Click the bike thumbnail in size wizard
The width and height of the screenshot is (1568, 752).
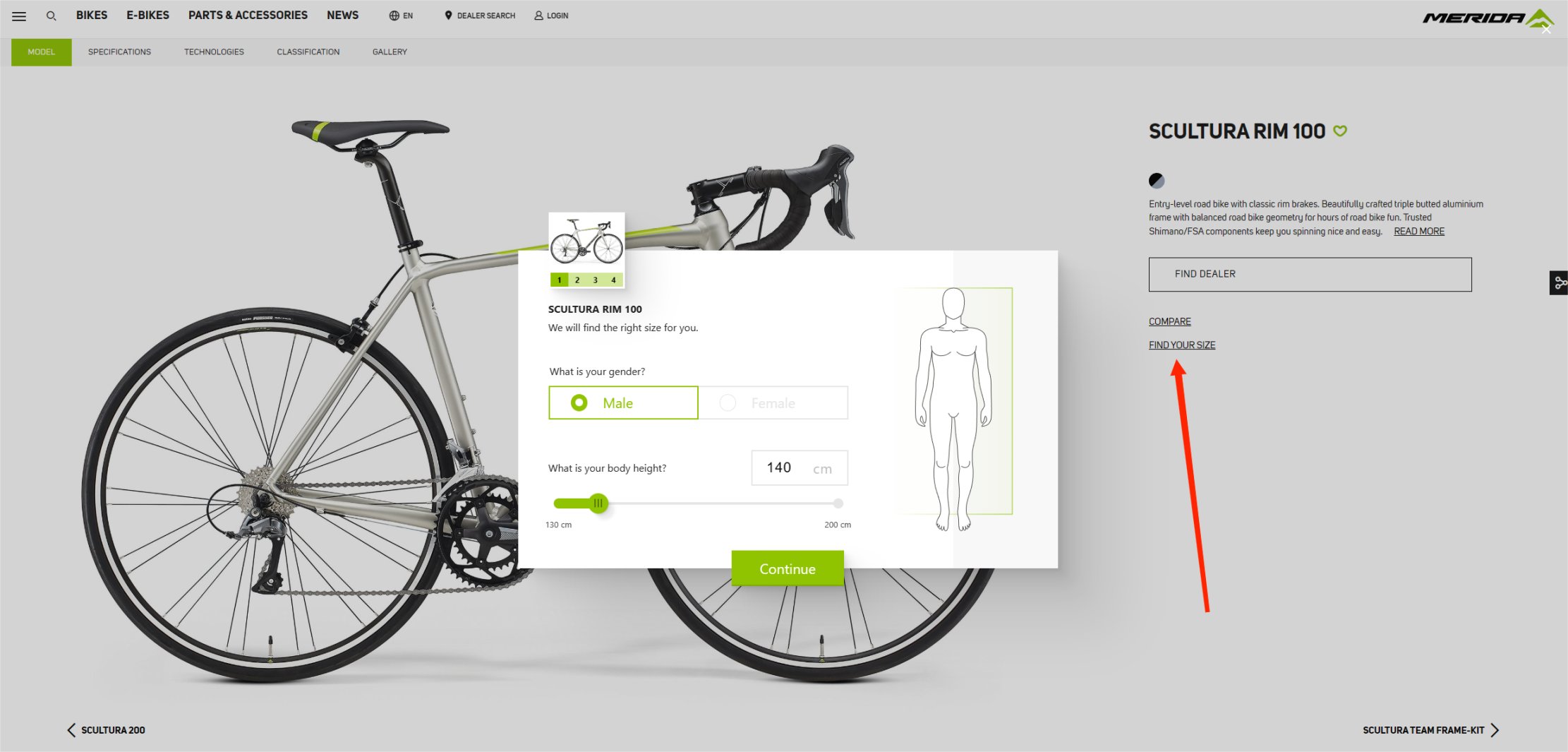point(586,242)
